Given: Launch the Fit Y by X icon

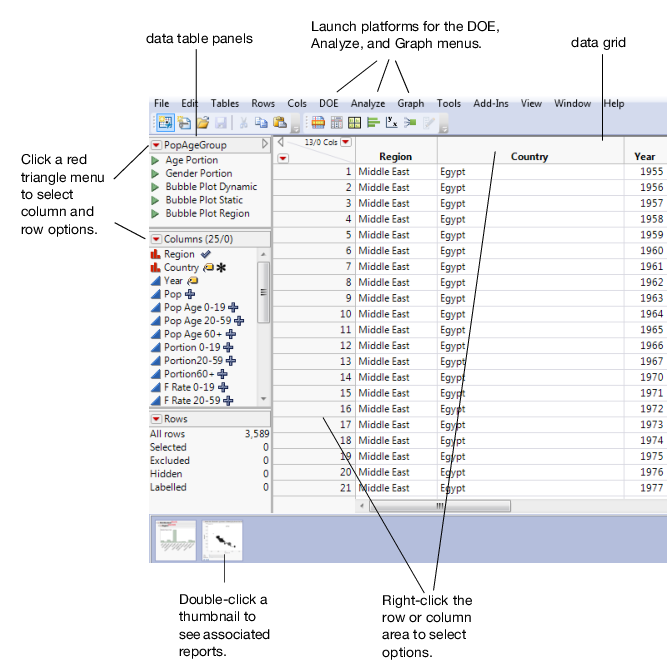Looking at the screenshot, I should click(391, 123).
